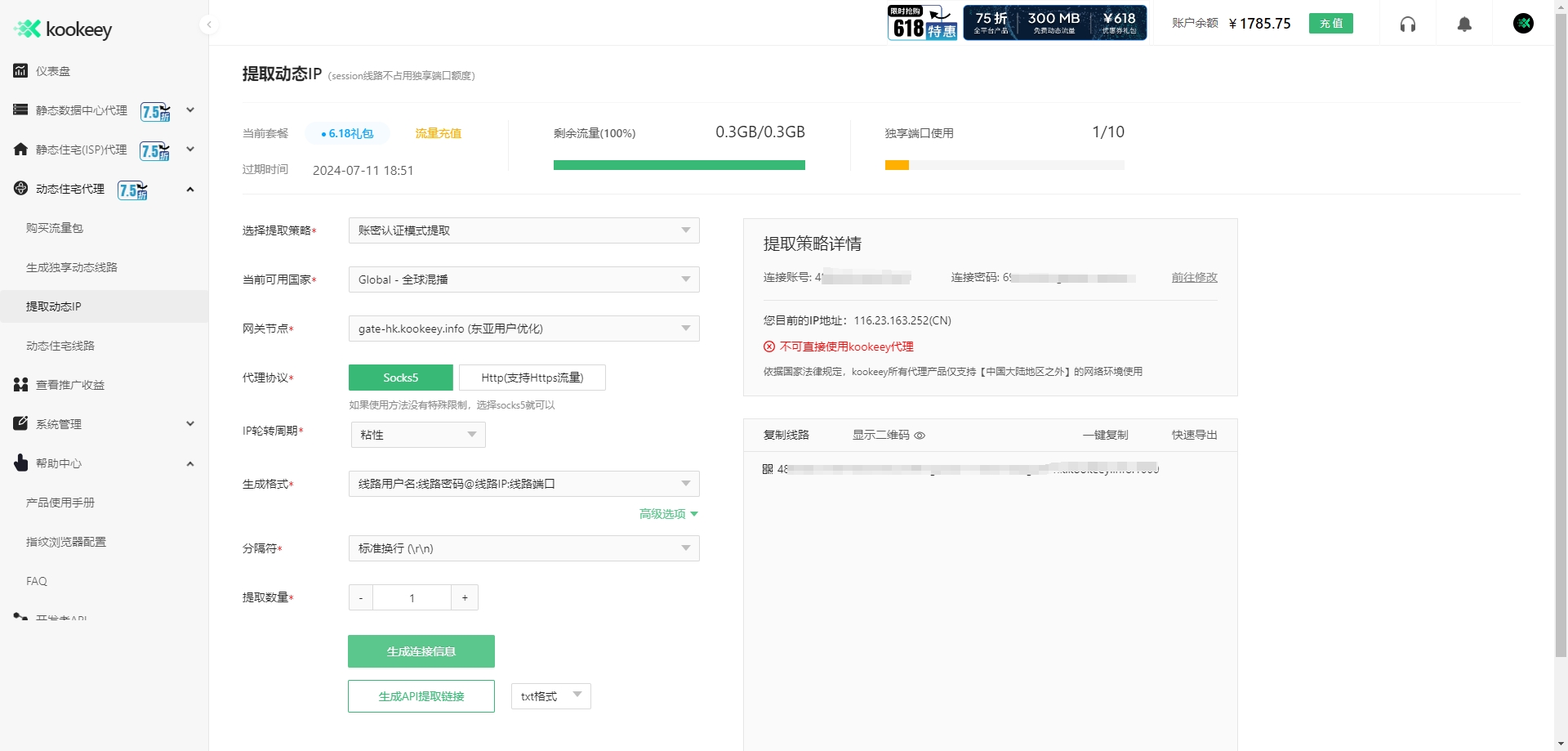
Task: Show QR code via the 显示二维码 eye toggle
Action: pos(920,436)
